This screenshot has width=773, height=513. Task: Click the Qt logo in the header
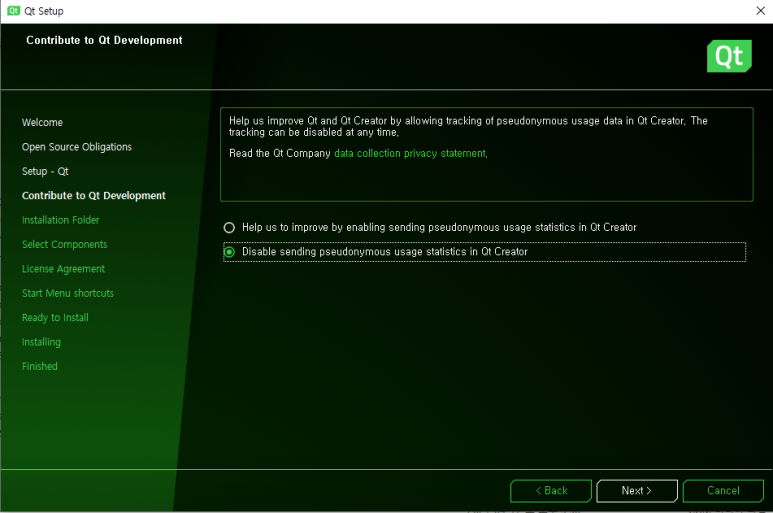(x=729, y=56)
